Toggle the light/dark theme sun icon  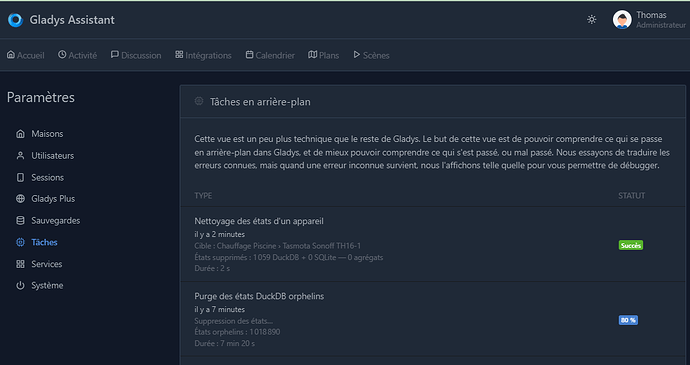point(591,19)
